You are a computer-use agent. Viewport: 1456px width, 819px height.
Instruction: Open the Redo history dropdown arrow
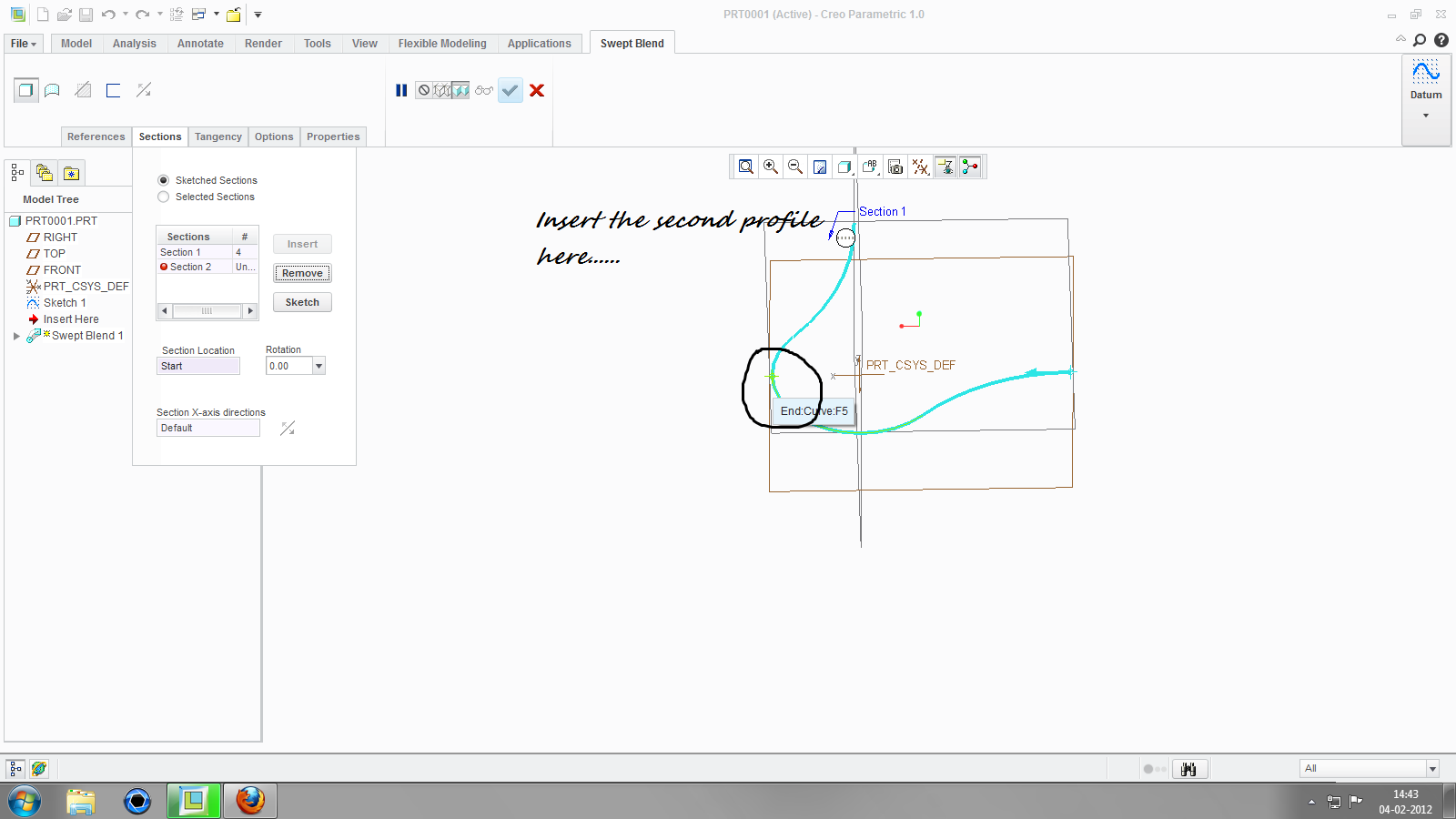tap(159, 15)
